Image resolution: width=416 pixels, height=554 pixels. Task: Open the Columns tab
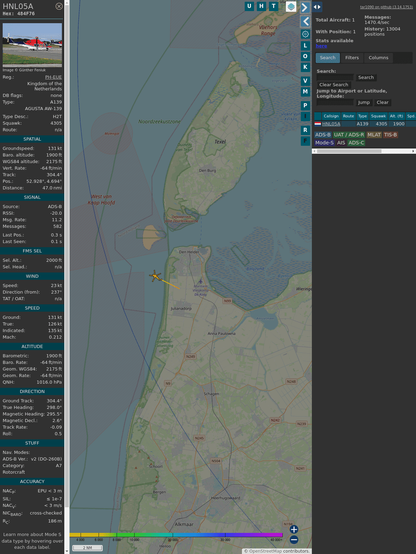pos(378,58)
